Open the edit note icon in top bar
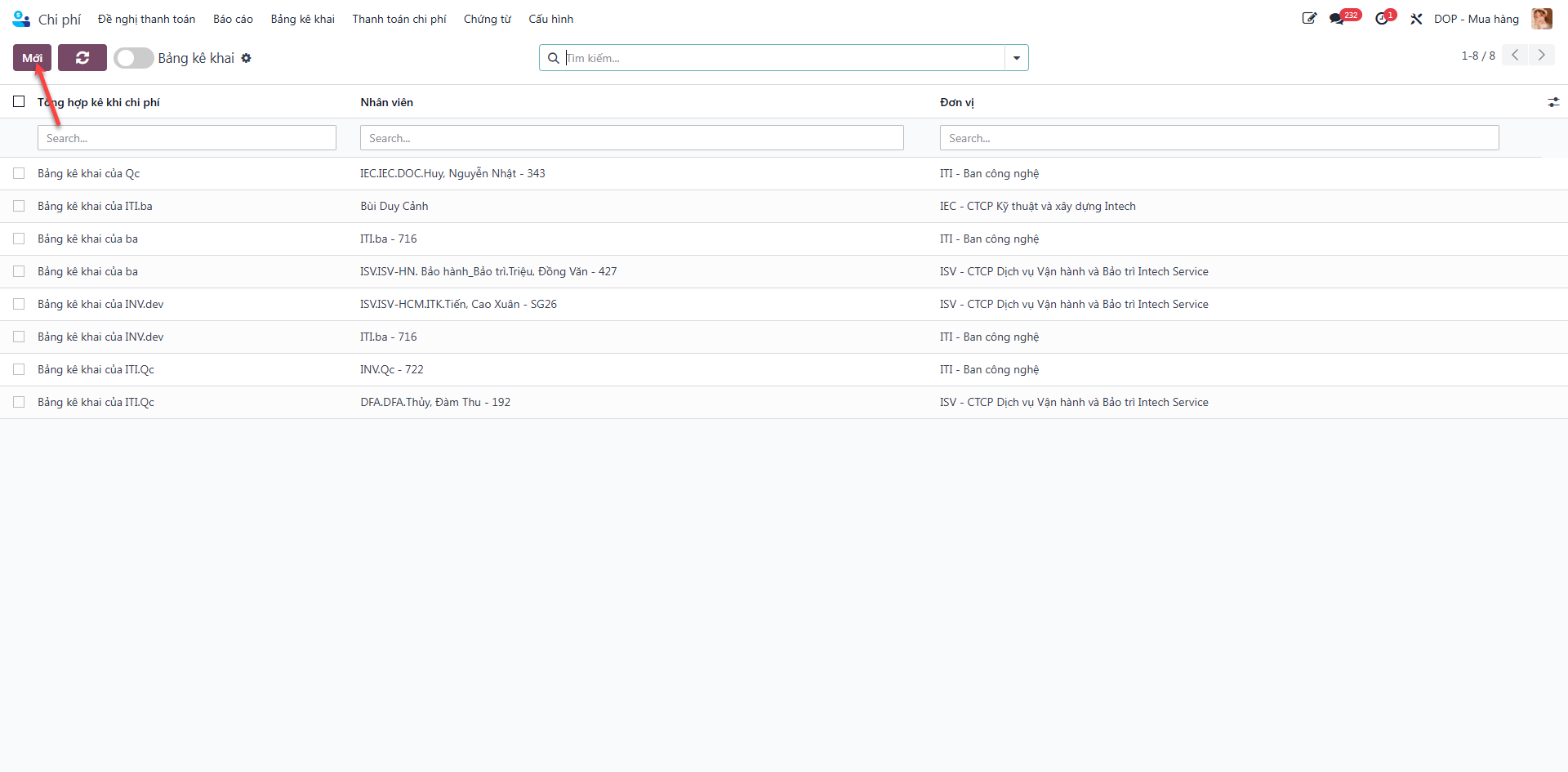Viewport: 1568px width, 772px height. (x=1309, y=19)
